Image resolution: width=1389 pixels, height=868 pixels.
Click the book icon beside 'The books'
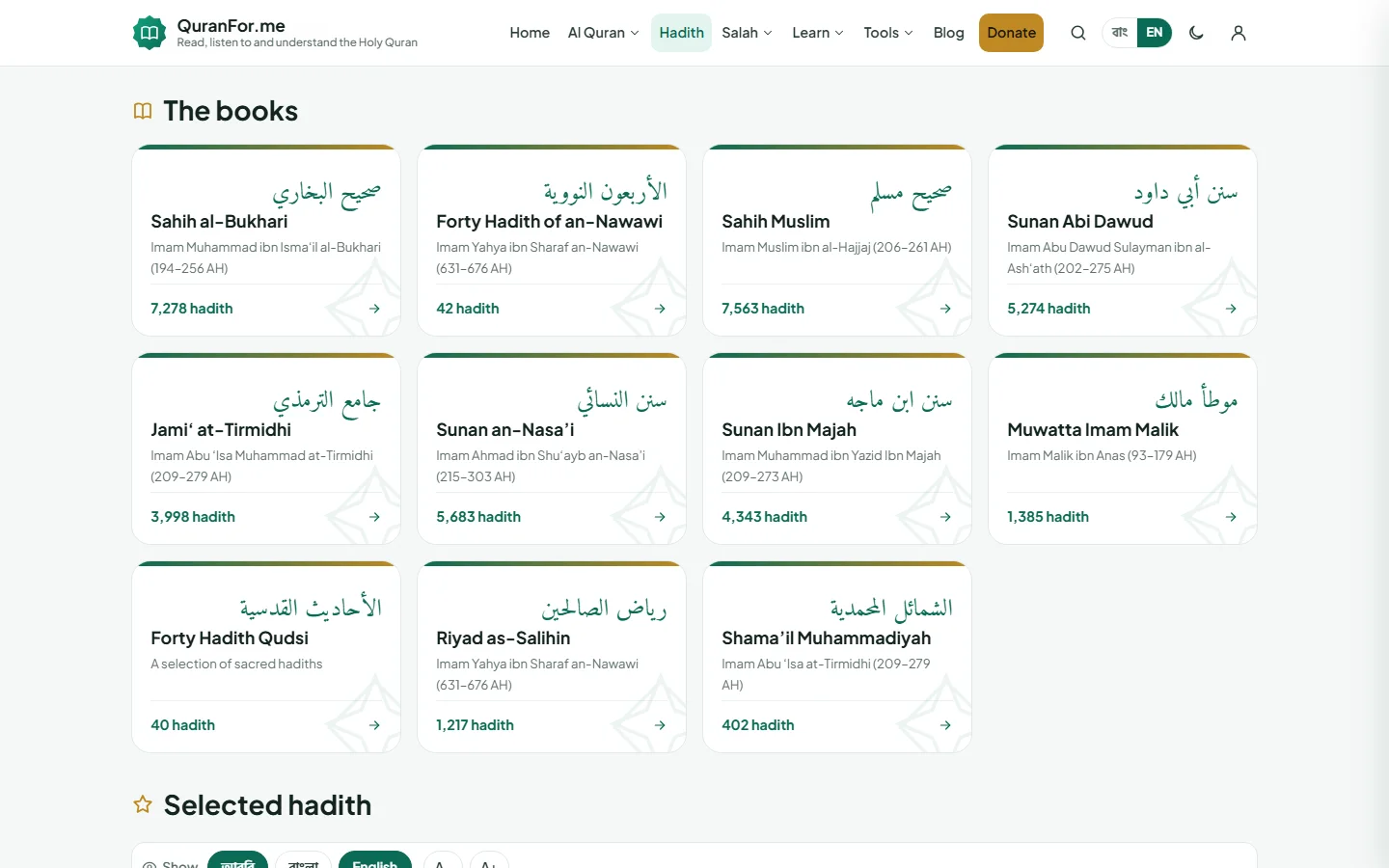(143, 111)
